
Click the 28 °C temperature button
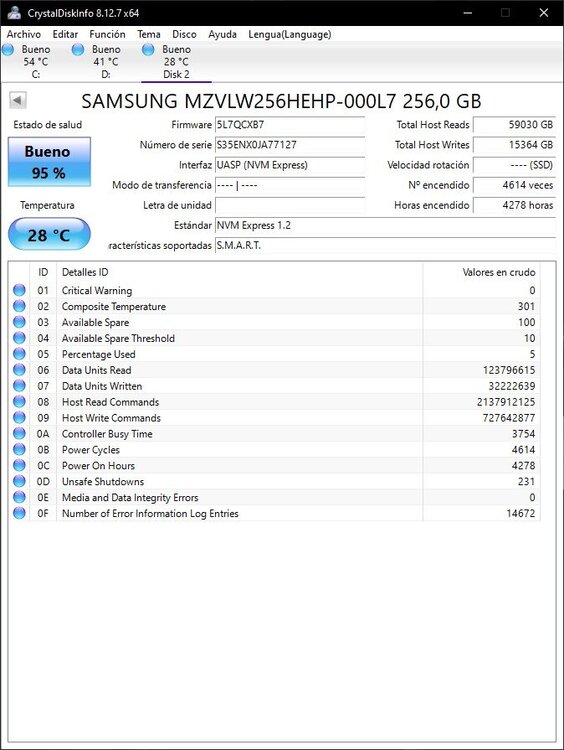pyautogui.click(x=49, y=234)
